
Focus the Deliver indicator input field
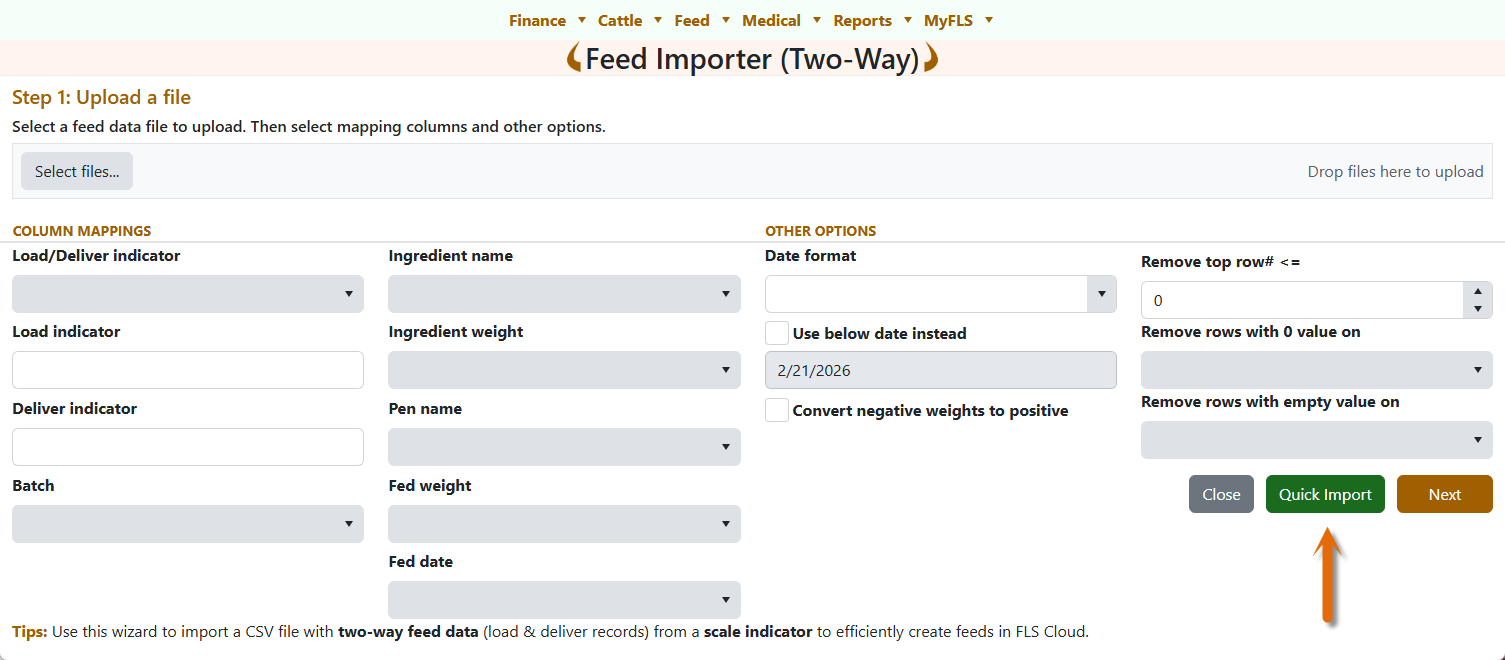click(188, 447)
